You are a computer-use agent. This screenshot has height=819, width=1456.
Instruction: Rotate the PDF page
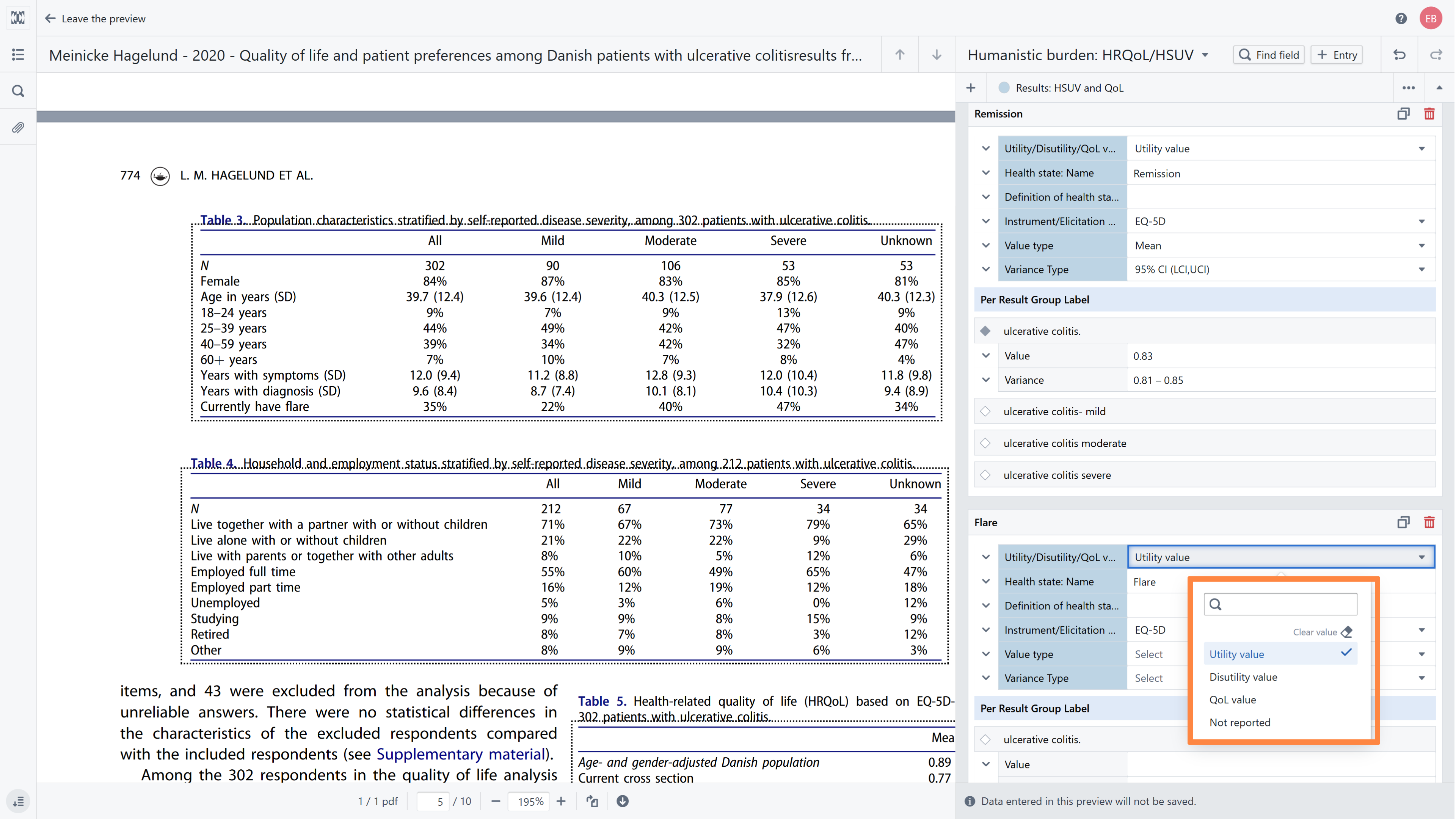click(x=592, y=802)
